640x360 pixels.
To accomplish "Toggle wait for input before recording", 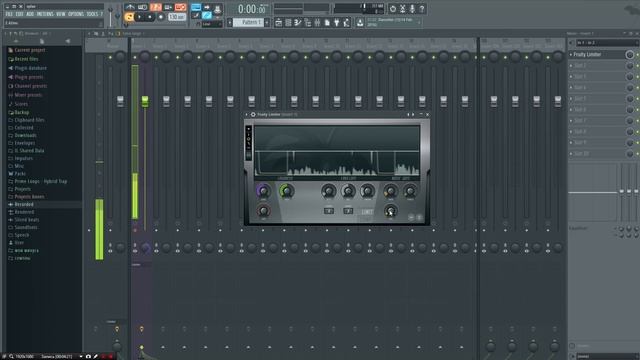I will coord(142,7).
